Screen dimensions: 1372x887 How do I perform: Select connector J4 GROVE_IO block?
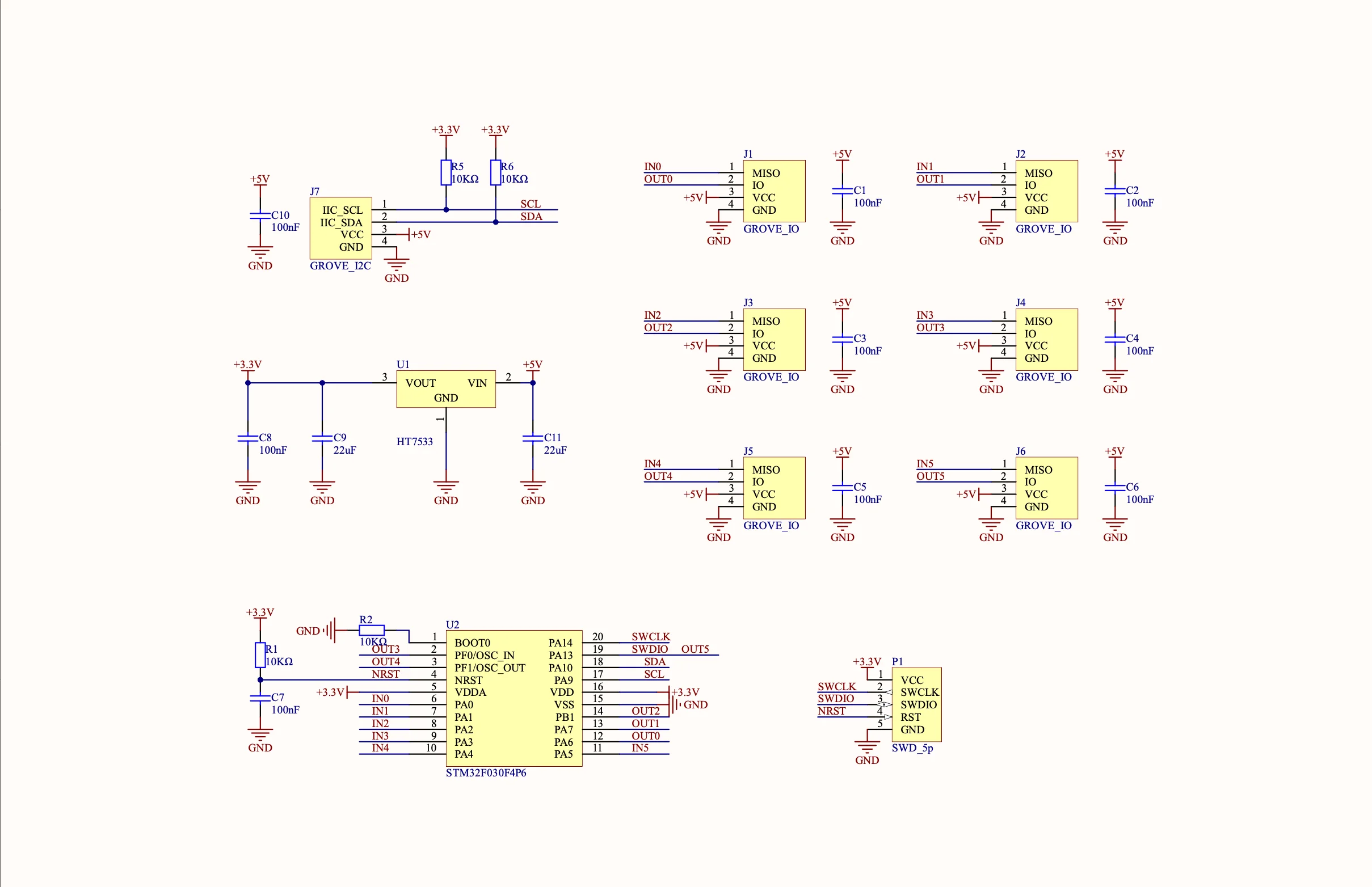click(1046, 339)
